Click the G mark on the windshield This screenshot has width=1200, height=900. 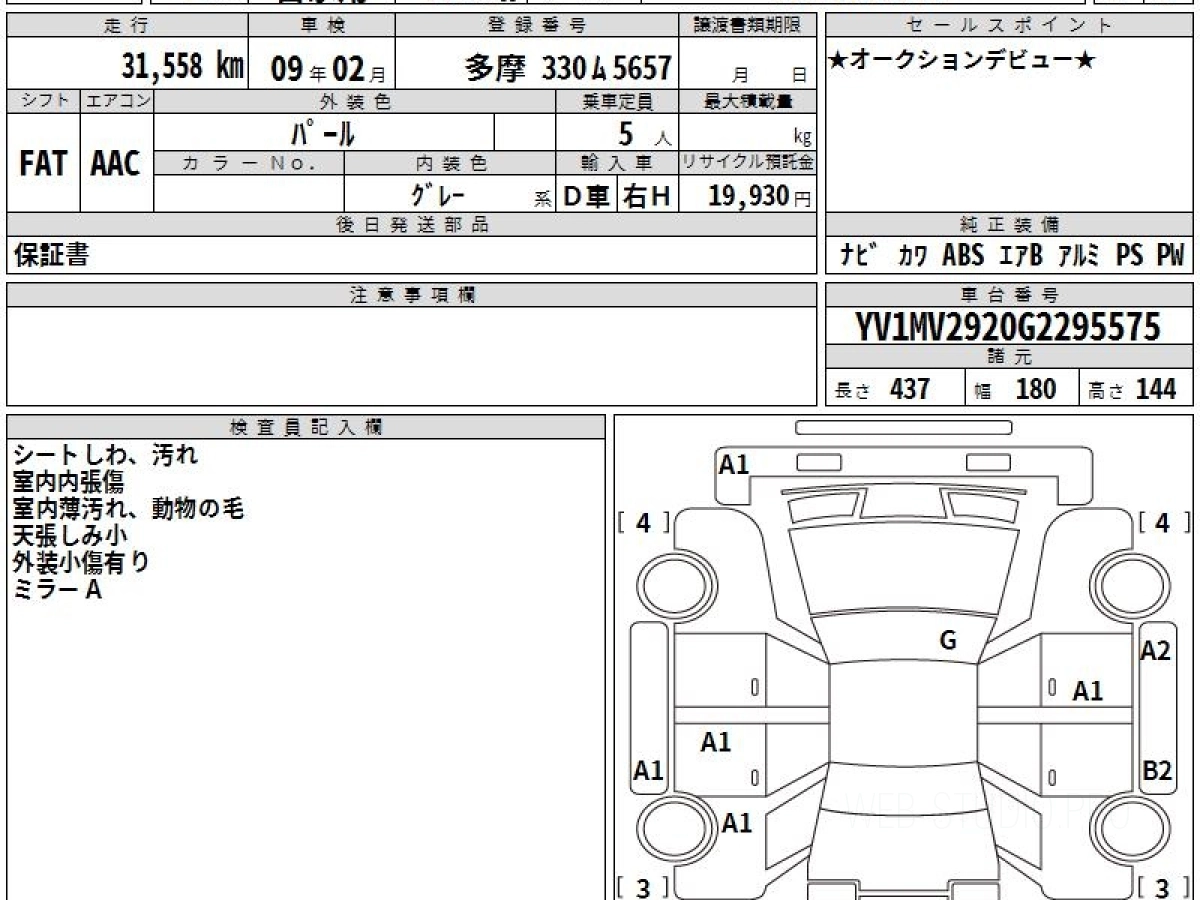(948, 641)
